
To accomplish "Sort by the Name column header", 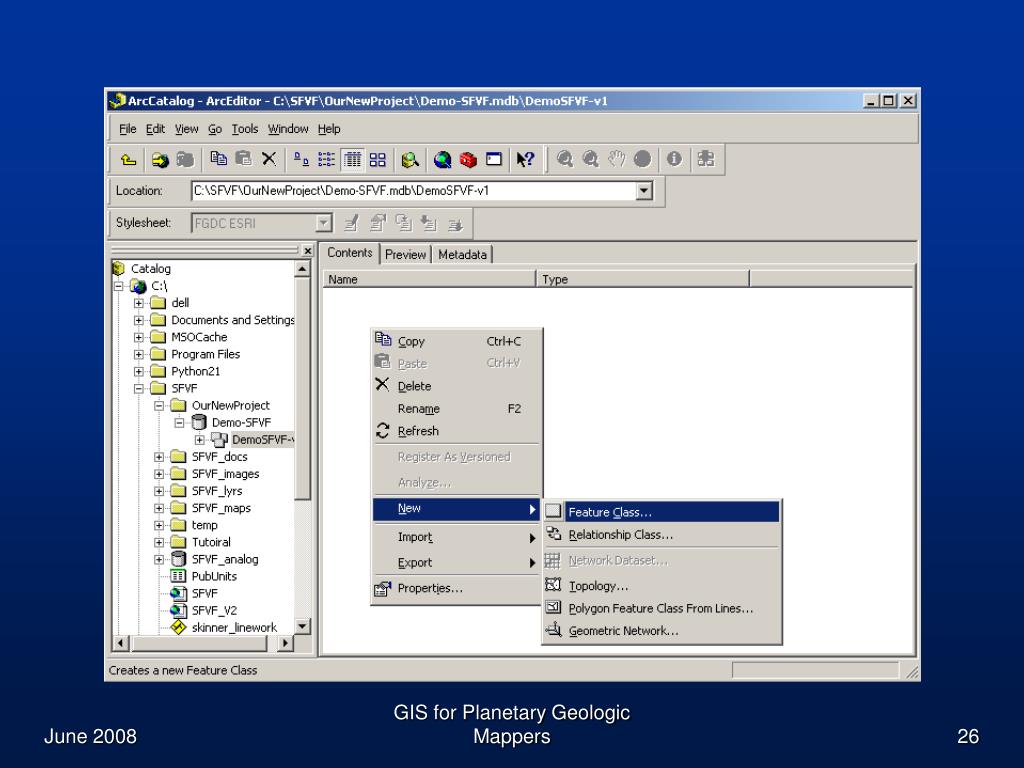I will (429, 279).
